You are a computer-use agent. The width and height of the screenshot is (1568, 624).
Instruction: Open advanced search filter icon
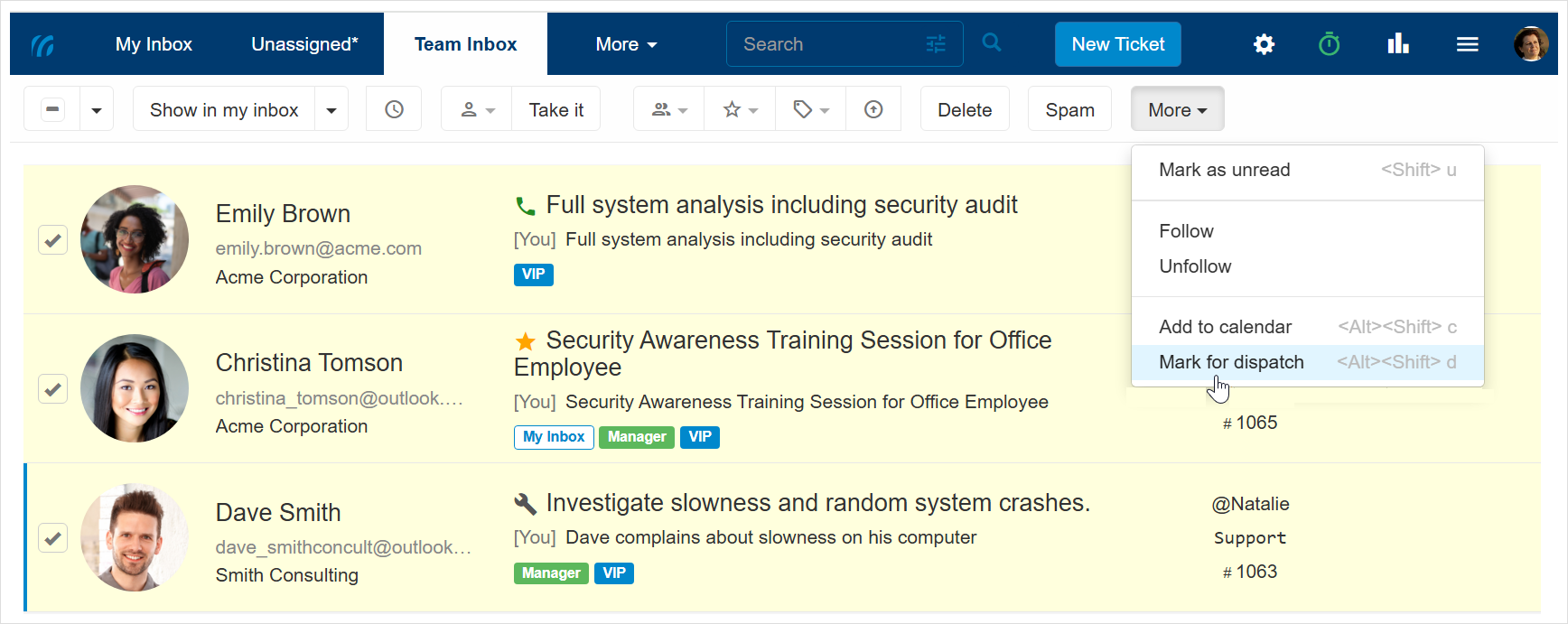click(x=936, y=44)
